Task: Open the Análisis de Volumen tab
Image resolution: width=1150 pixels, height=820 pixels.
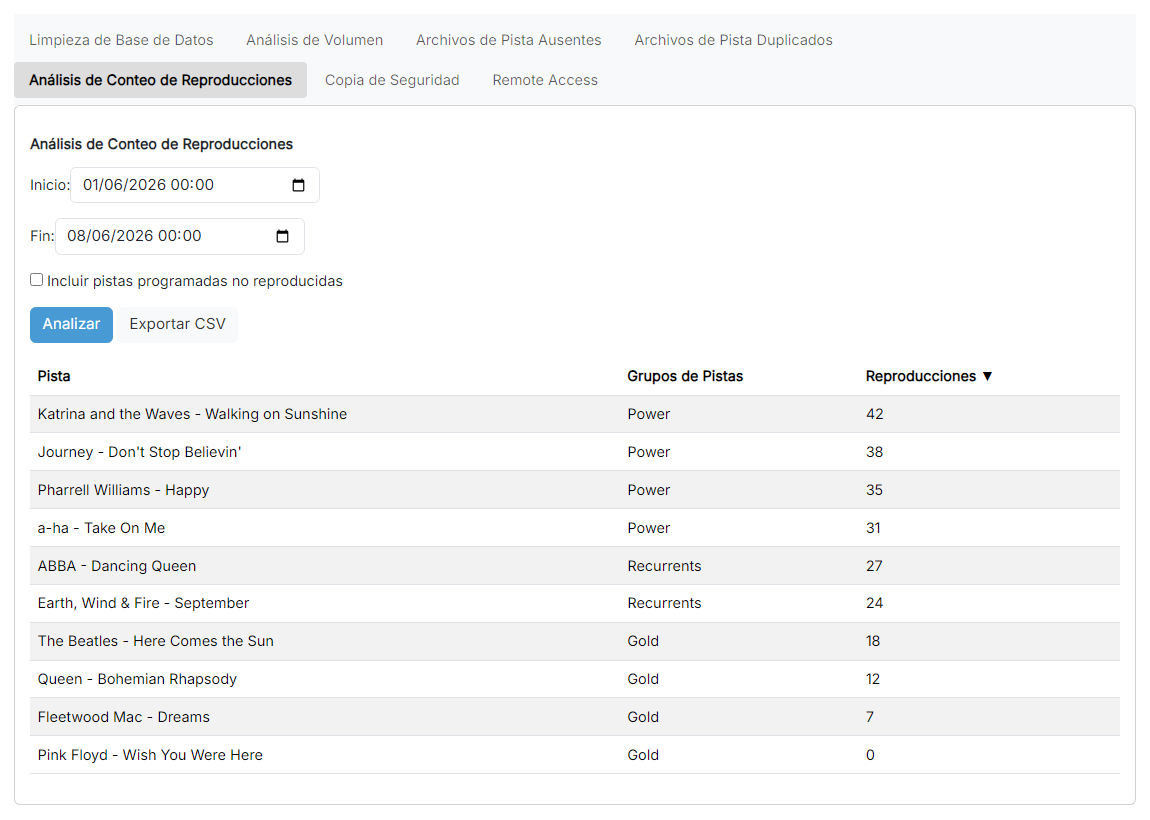Action: coord(315,40)
